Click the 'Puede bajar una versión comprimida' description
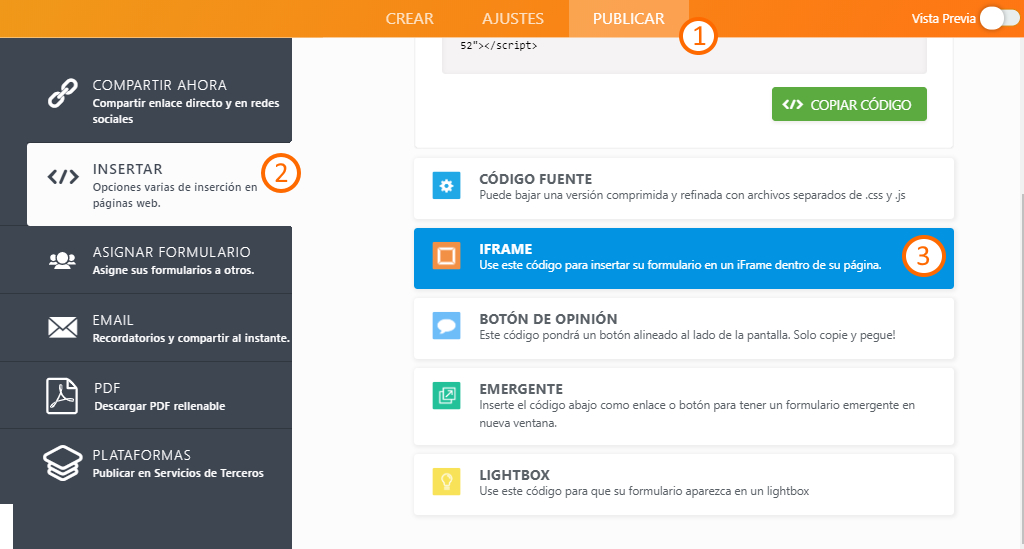The image size is (1024, 549). [692, 195]
